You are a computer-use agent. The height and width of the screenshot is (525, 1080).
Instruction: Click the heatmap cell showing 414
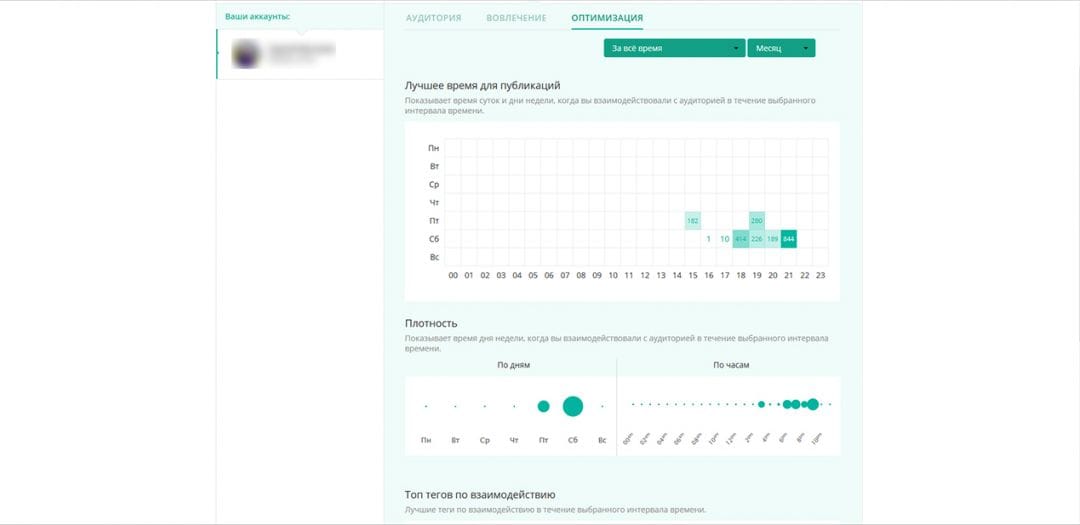[x=741, y=239]
